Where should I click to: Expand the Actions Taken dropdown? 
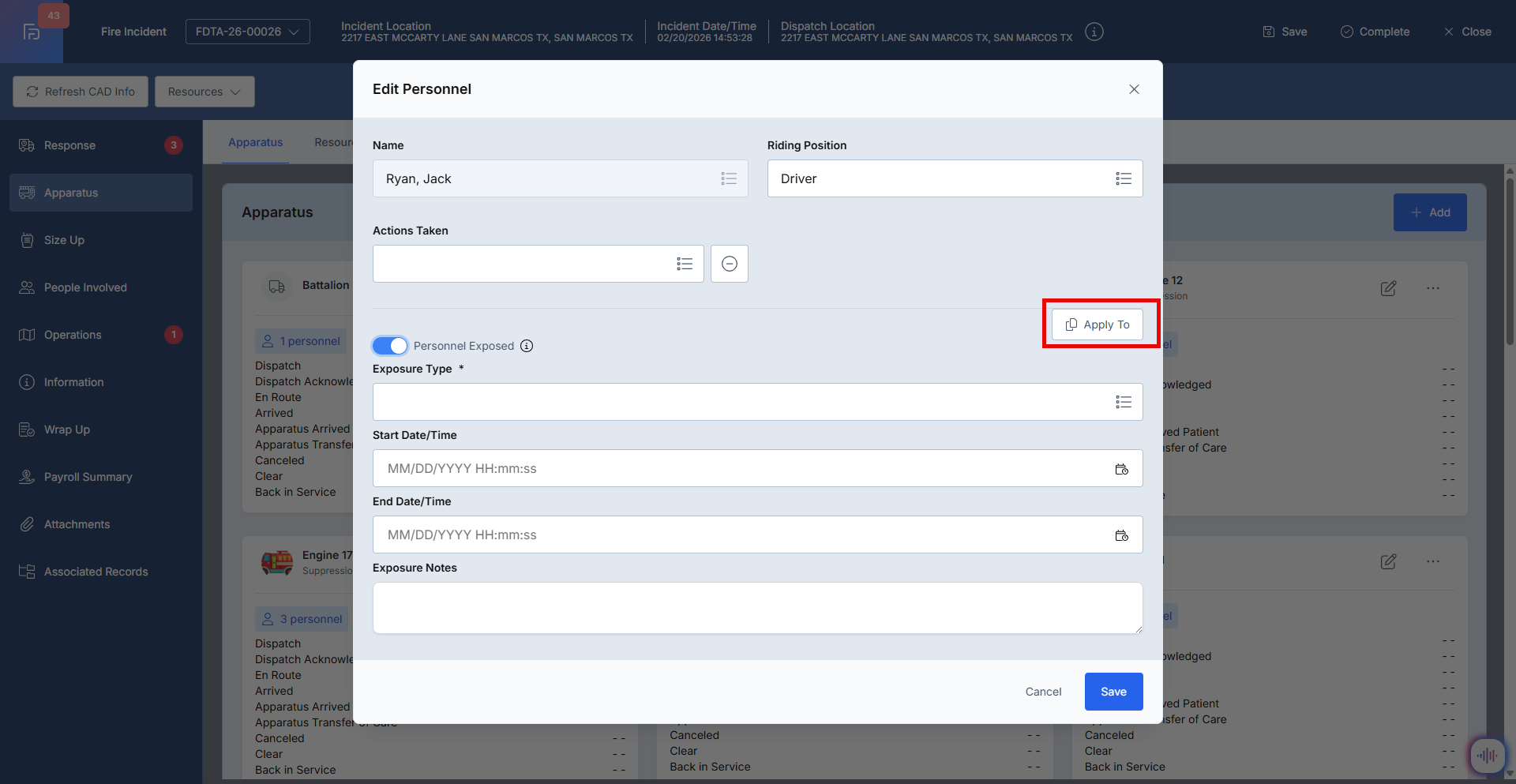tap(684, 264)
